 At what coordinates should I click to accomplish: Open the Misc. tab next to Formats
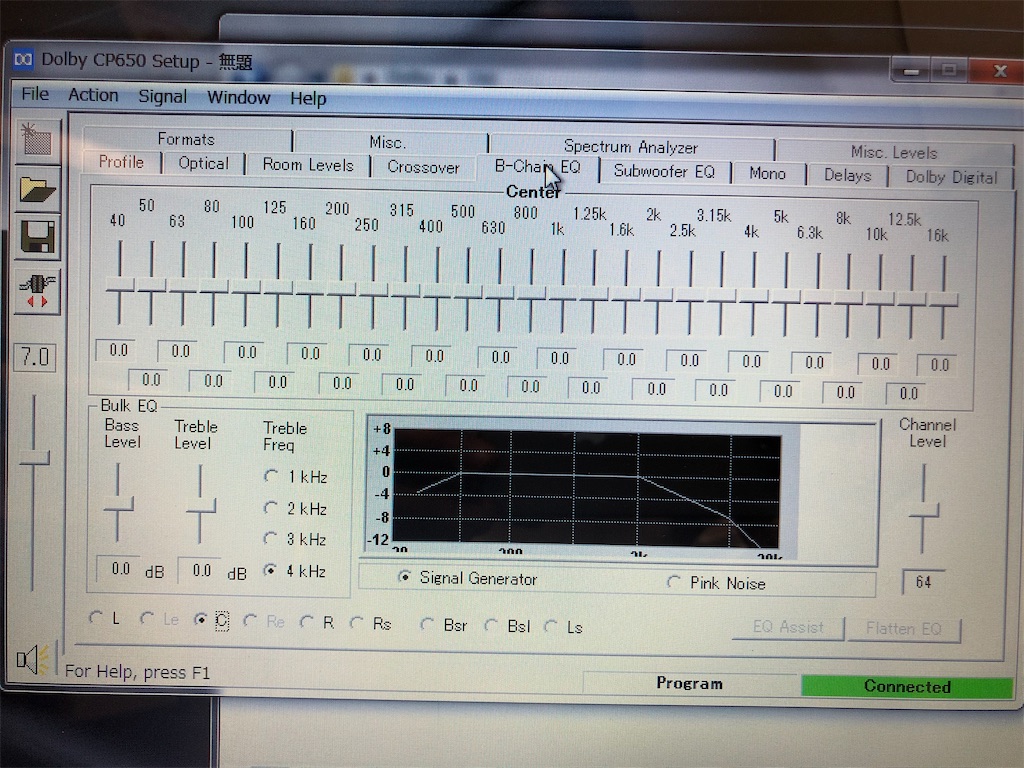click(388, 142)
